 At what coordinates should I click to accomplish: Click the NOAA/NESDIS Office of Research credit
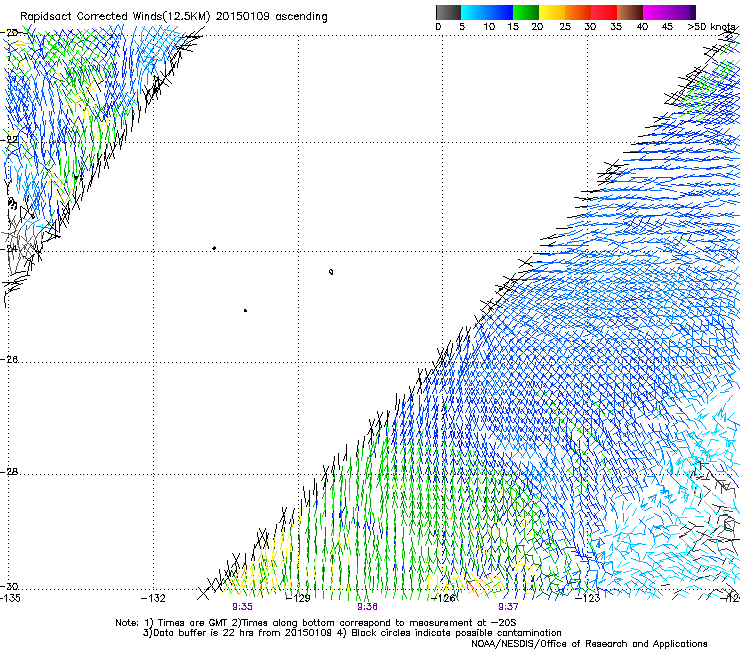pos(589,644)
